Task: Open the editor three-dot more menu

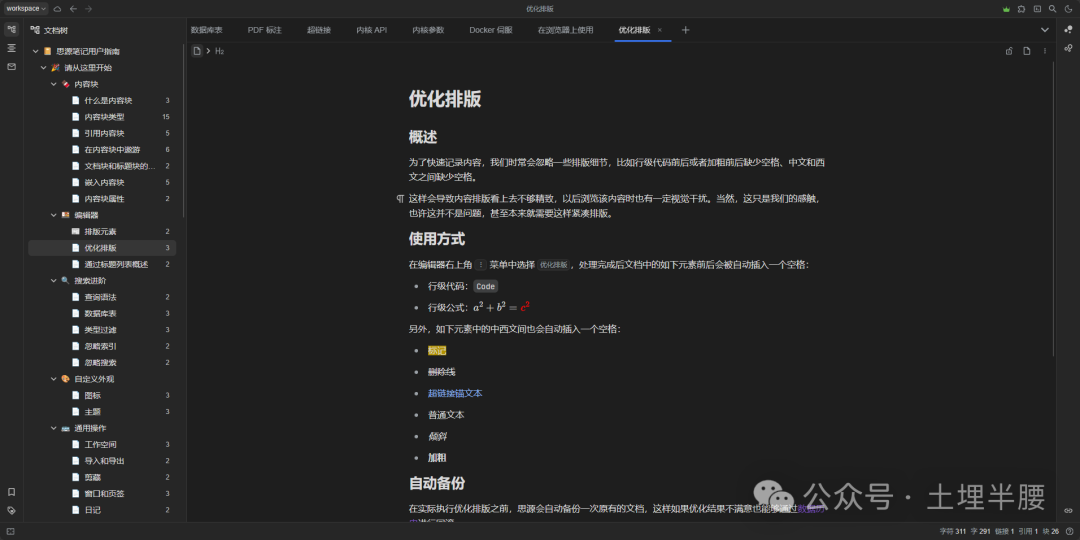Action: tap(1044, 51)
